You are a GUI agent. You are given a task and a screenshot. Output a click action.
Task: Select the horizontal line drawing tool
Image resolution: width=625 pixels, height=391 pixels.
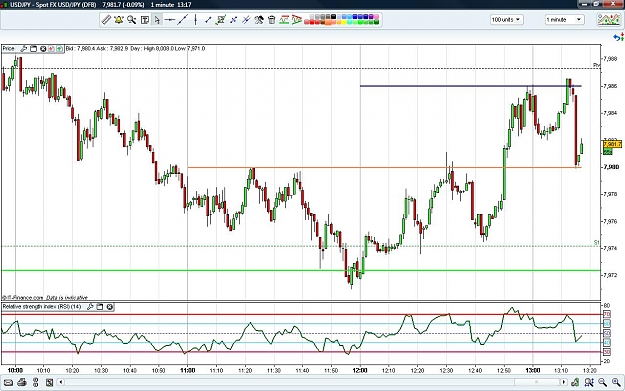point(170,20)
